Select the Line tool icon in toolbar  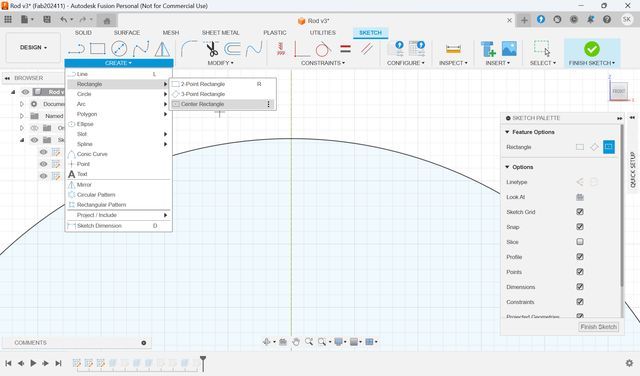76,49
